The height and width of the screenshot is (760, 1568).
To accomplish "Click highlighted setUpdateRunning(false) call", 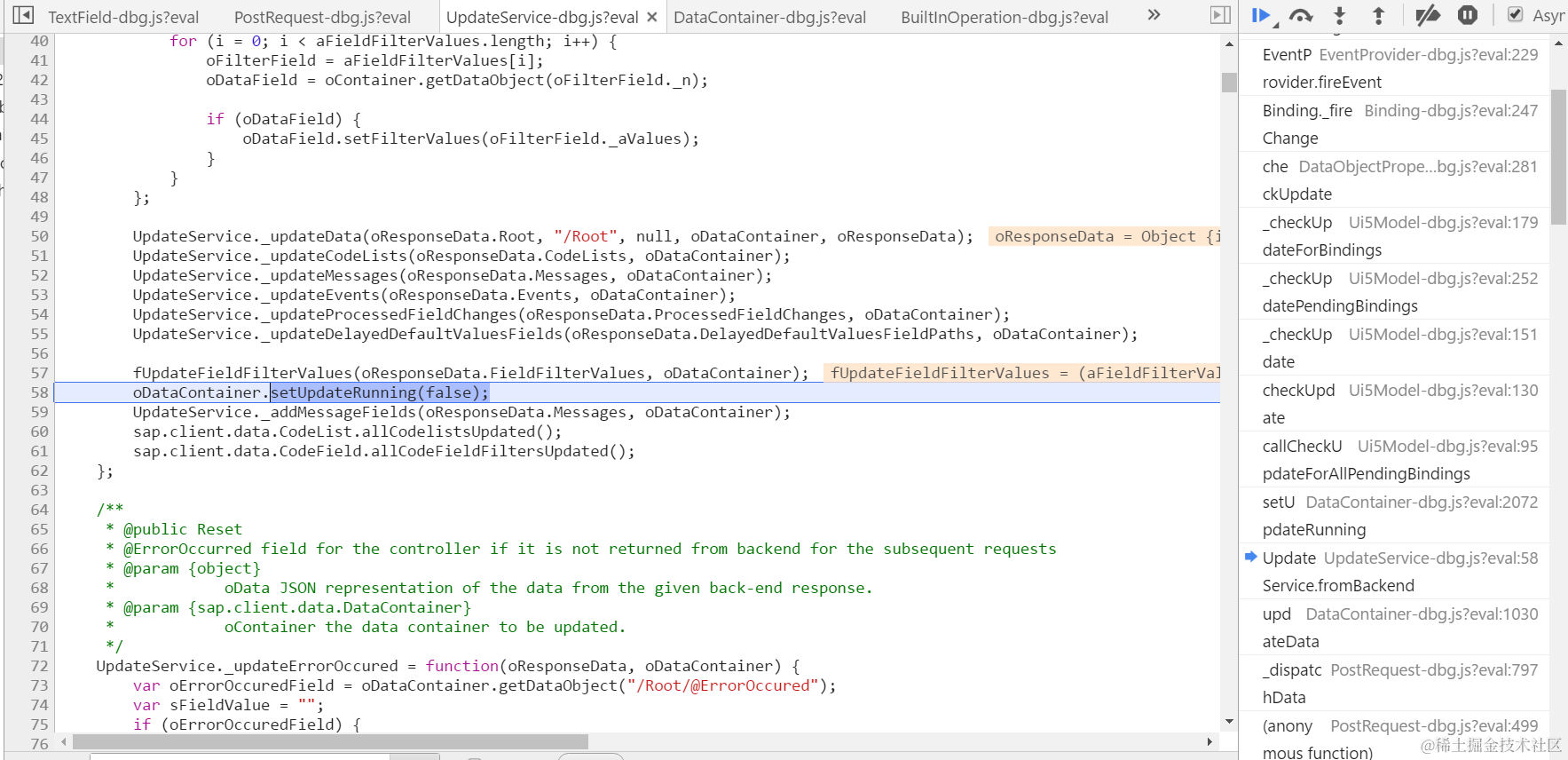I will [x=379, y=392].
